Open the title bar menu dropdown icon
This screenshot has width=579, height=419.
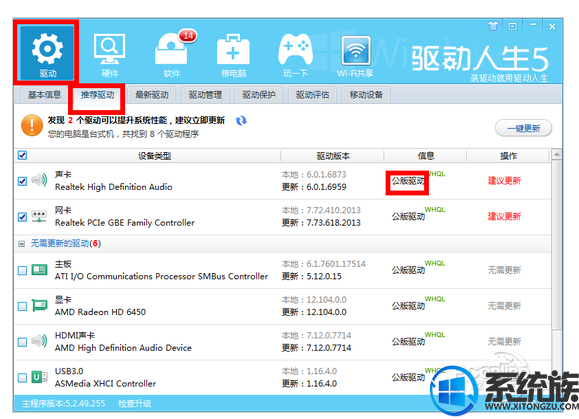pos(513,26)
